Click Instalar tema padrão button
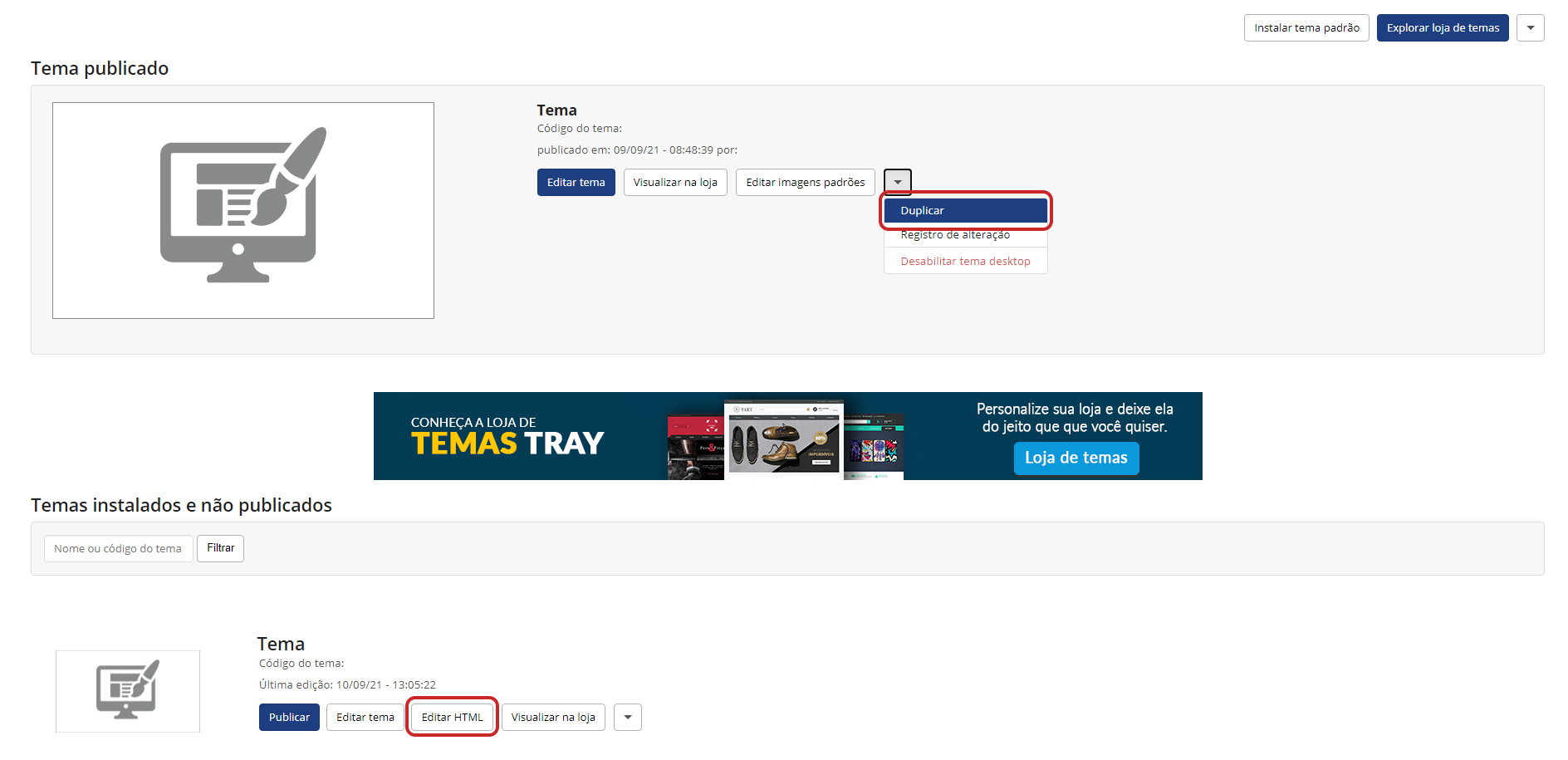The image size is (1568, 760). tap(1306, 28)
